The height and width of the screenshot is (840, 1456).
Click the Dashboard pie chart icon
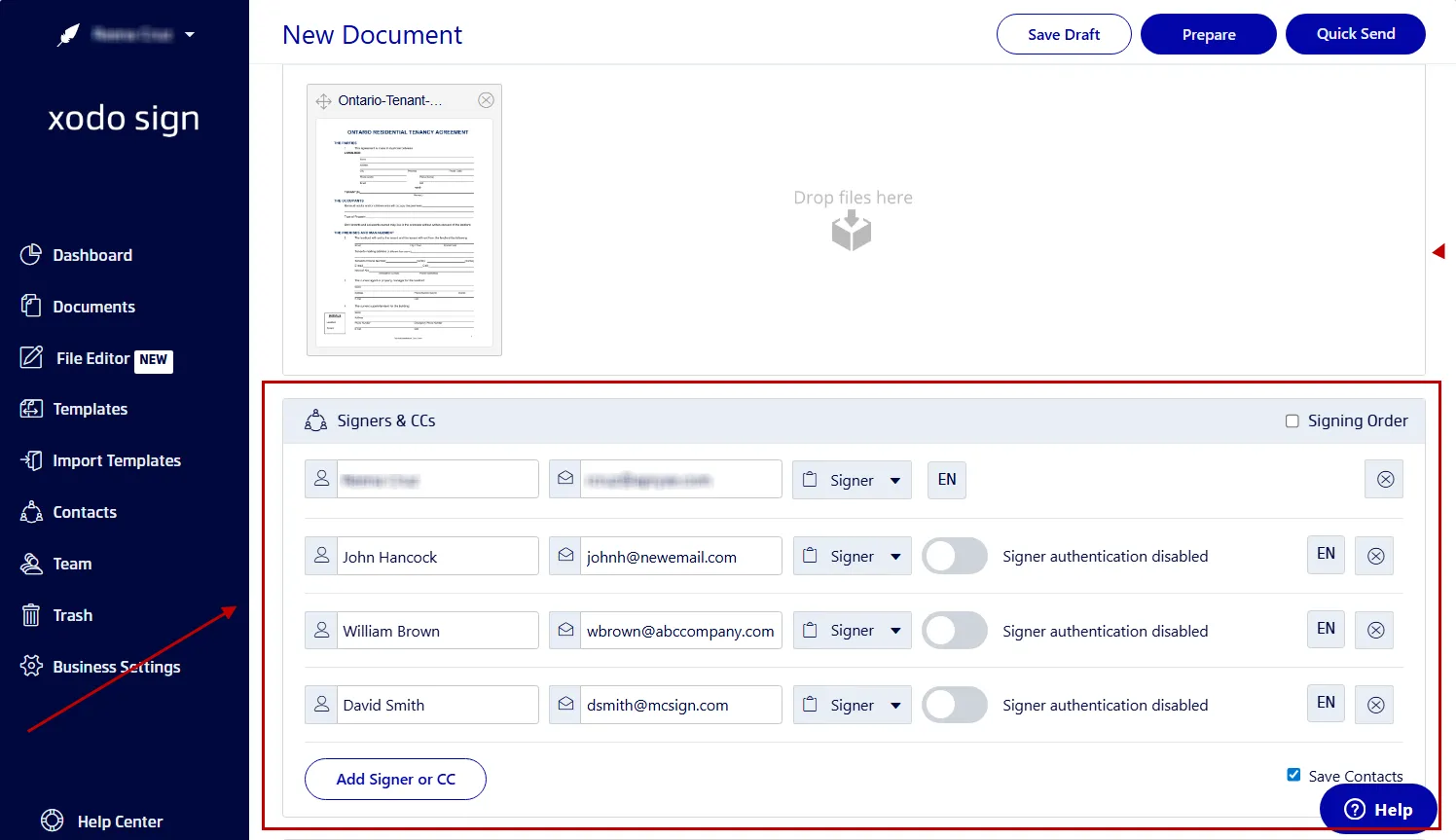pos(31,254)
